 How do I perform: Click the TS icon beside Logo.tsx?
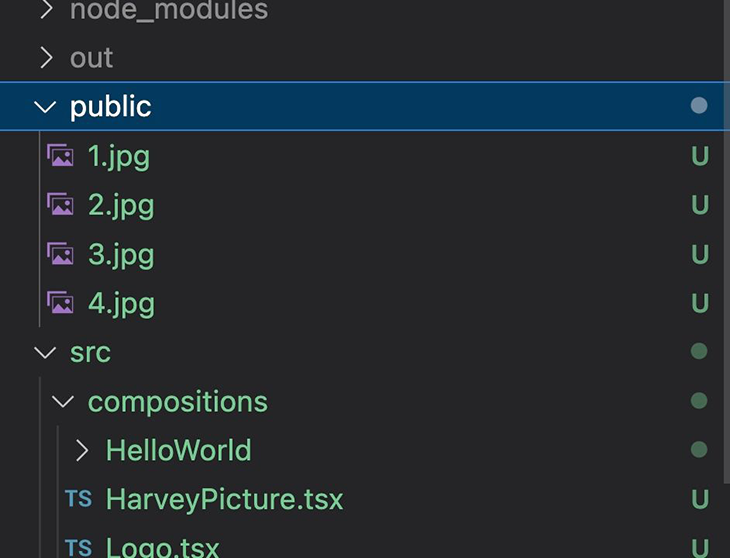tap(78, 547)
